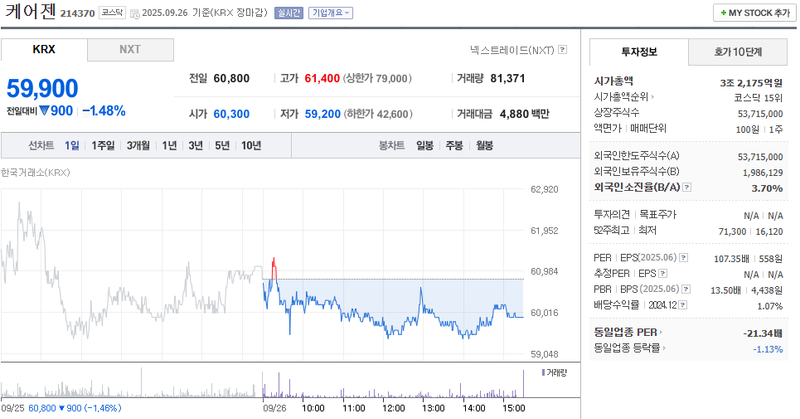Open the 기업개요 dropdown
The width and height of the screenshot is (800, 419).
coord(331,13)
